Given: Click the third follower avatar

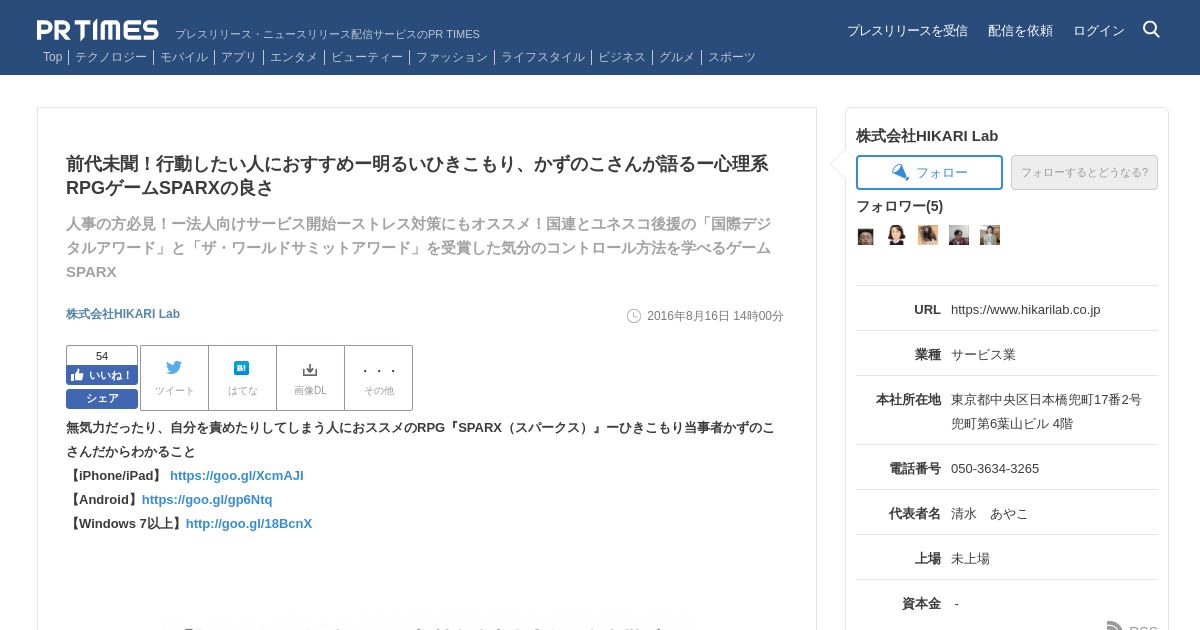Looking at the screenshot, I should click(x=928, y=235).
